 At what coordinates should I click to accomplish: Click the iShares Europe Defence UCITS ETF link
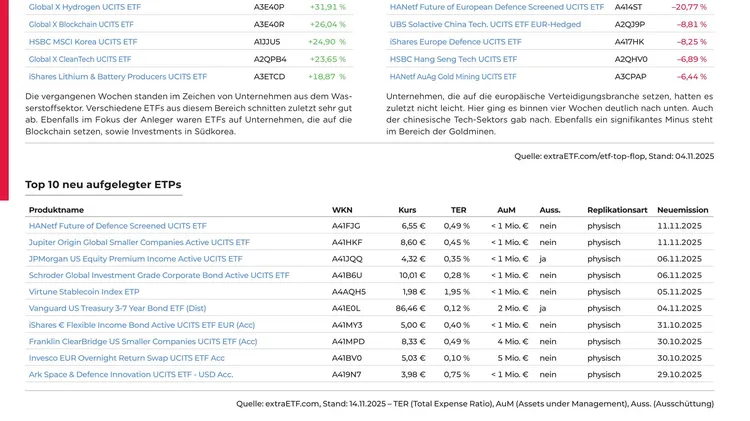point(455,42)
